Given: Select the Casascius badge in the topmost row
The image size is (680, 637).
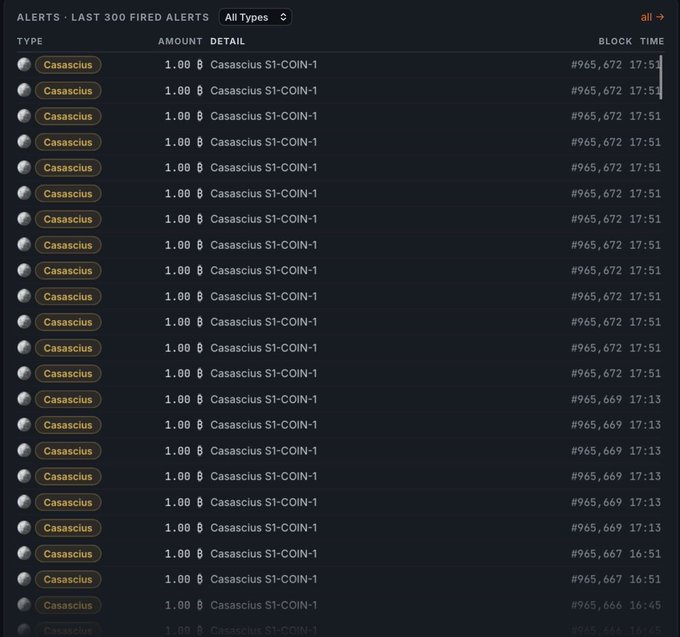Looking at the screenshot, I should [68, 65].
